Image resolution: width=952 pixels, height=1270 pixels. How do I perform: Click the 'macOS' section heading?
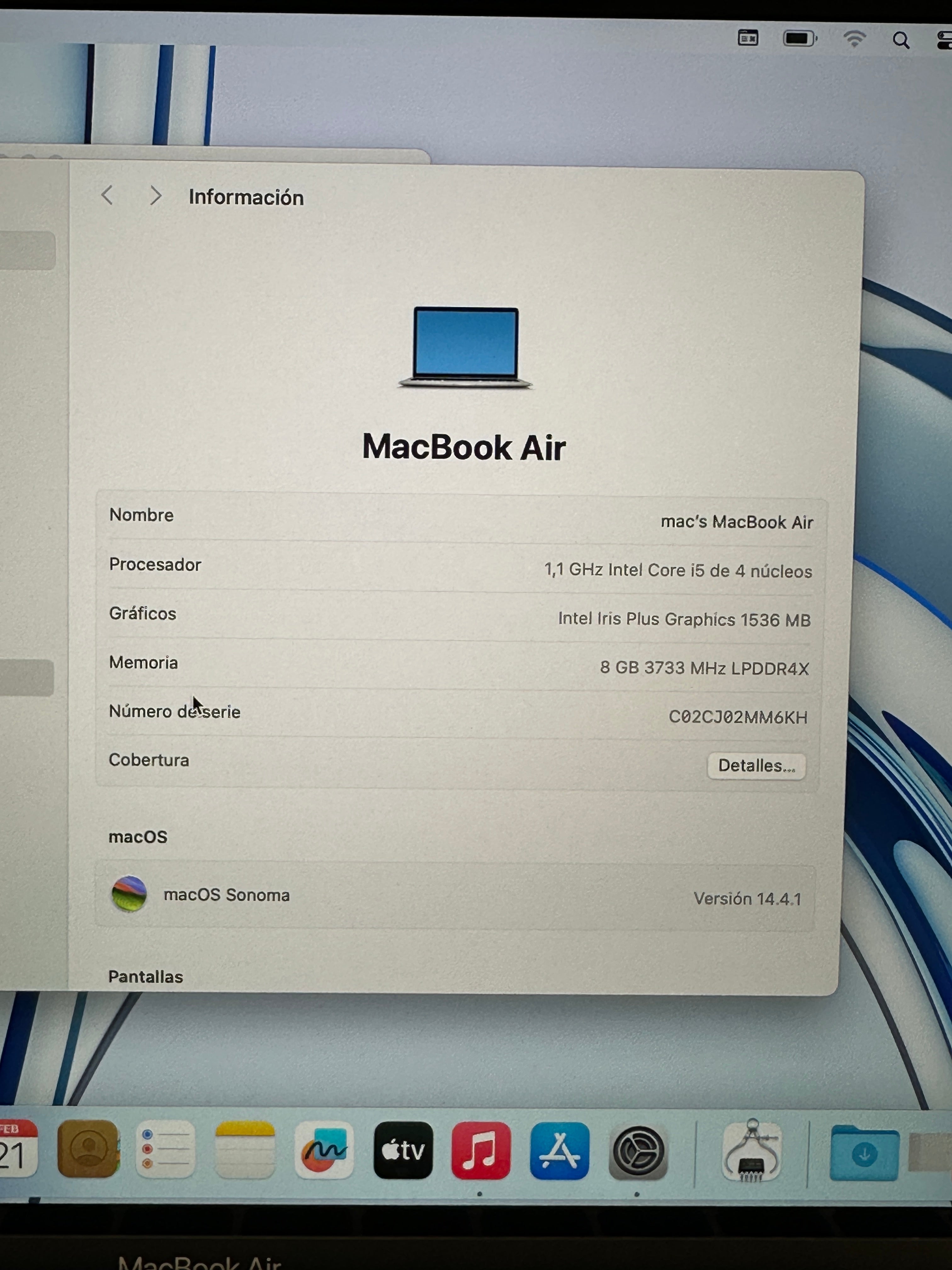138,837
